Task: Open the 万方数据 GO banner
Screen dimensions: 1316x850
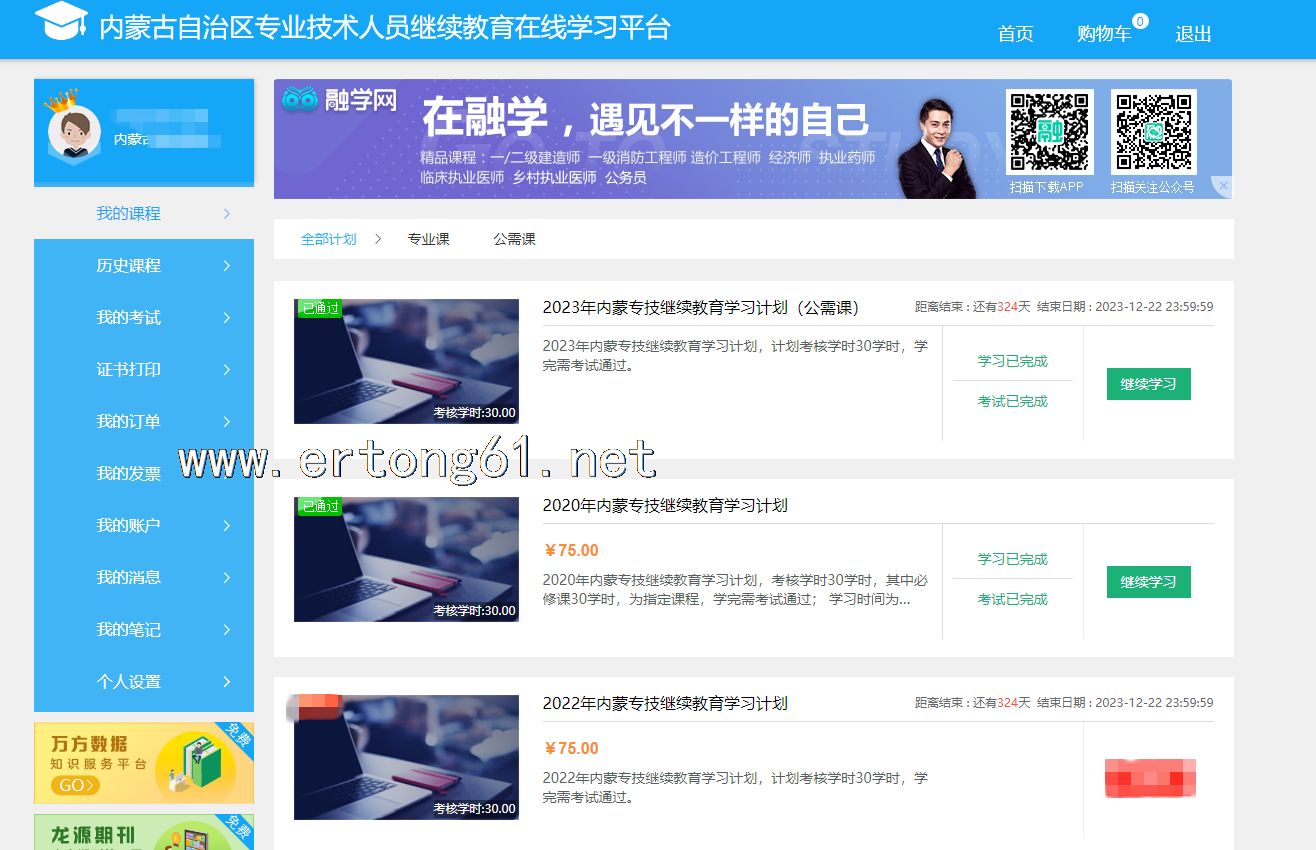Action: point(144,763)
